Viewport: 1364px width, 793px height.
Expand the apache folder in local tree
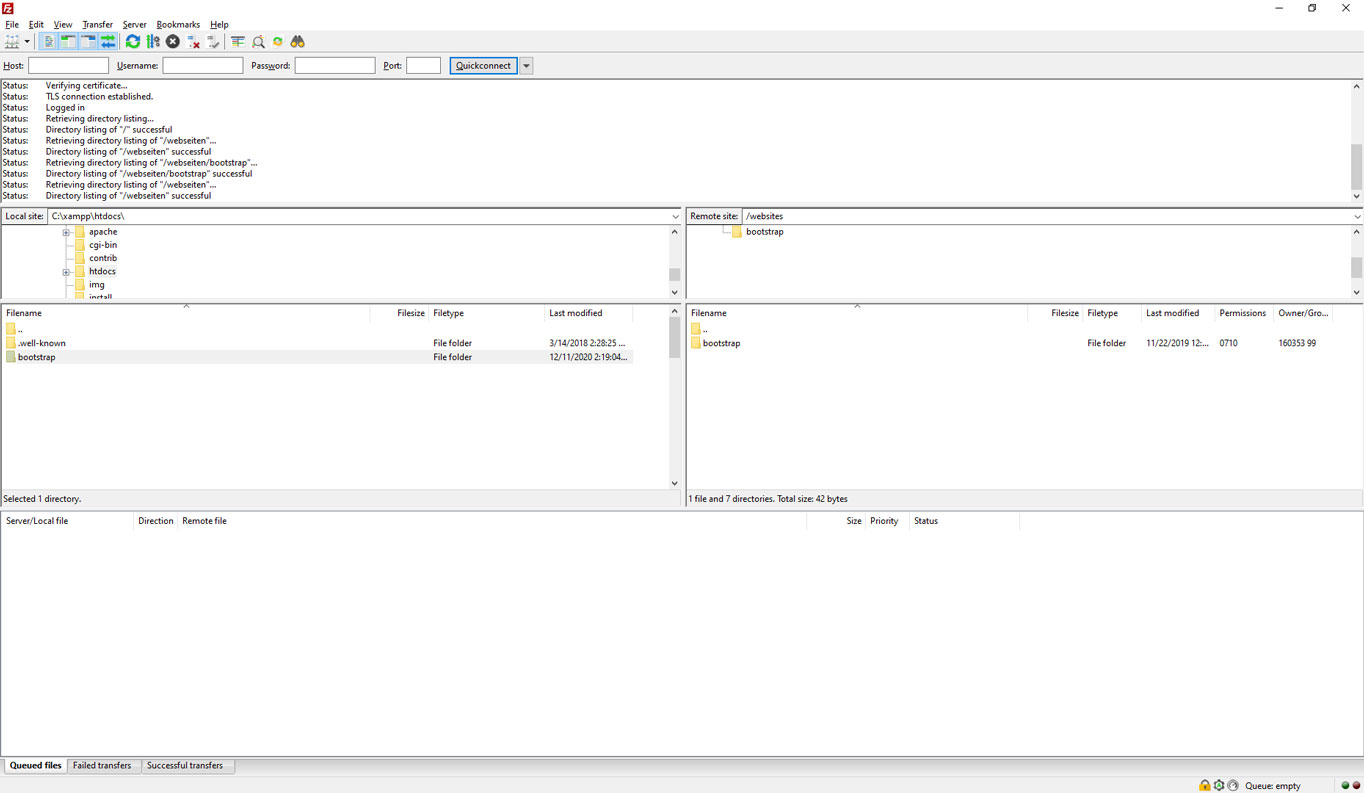[x=66, y=232]
